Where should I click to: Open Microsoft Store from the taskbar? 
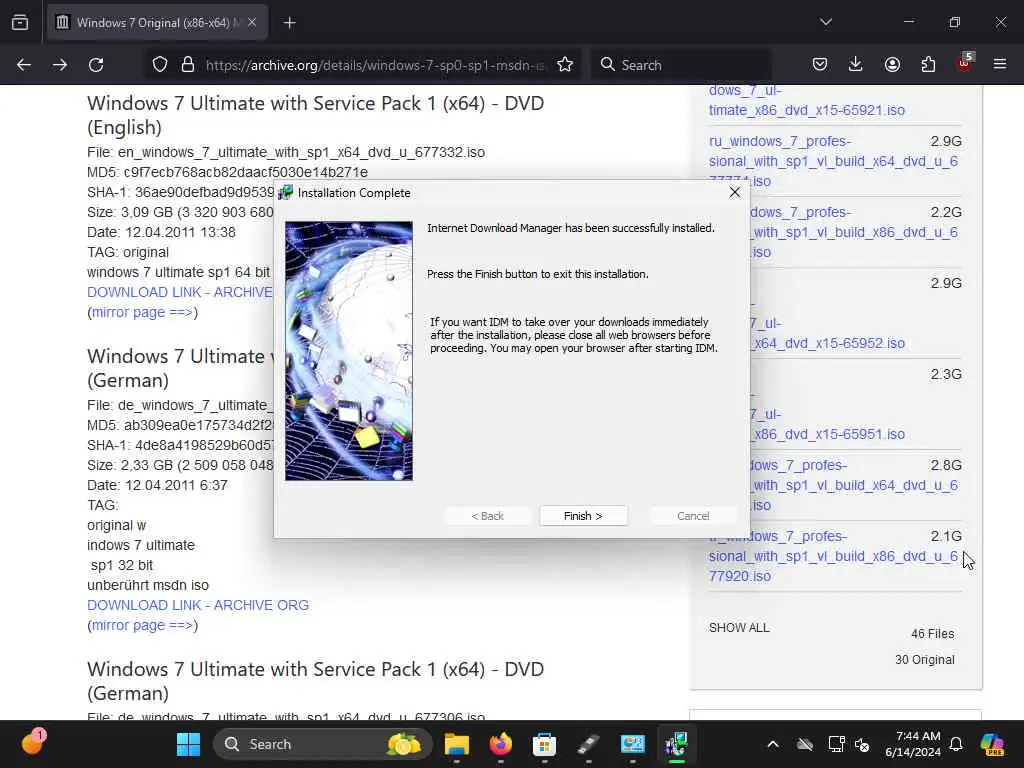[x=544, y=744]
